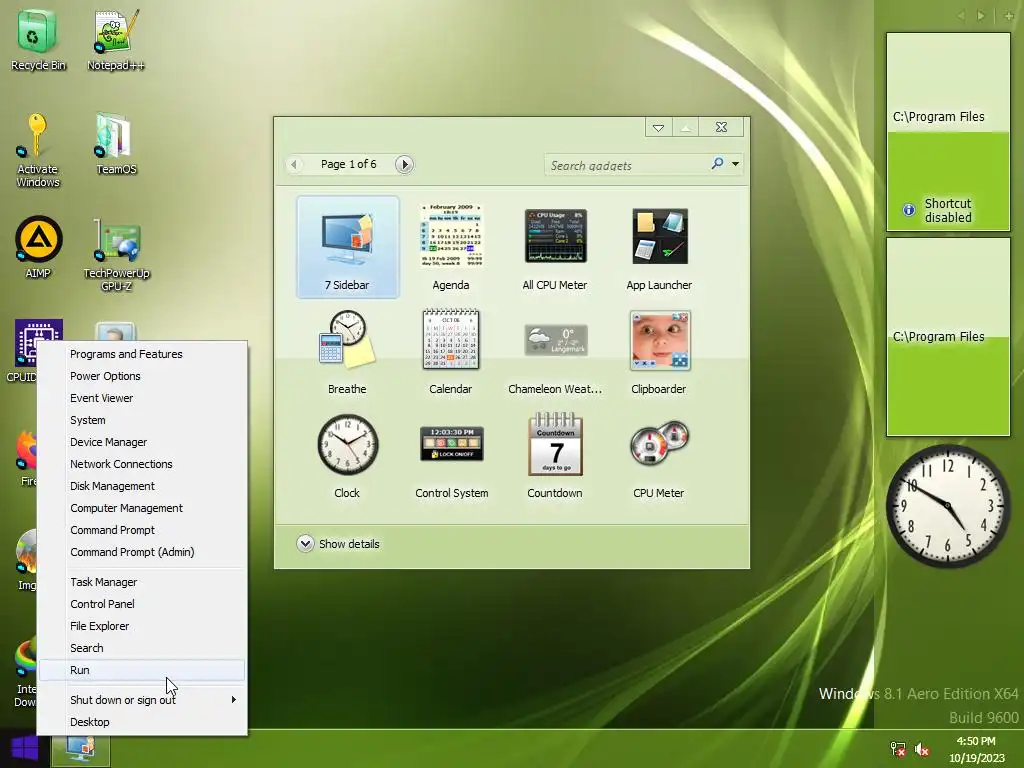Open Task Manager from menu
Viewport: 1024px width, 768px height.
tap(142, 582)
